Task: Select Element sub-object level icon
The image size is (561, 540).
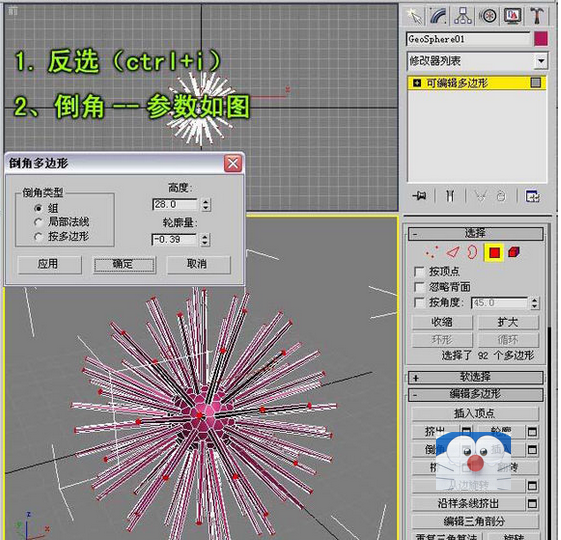Action: point(514,252)
